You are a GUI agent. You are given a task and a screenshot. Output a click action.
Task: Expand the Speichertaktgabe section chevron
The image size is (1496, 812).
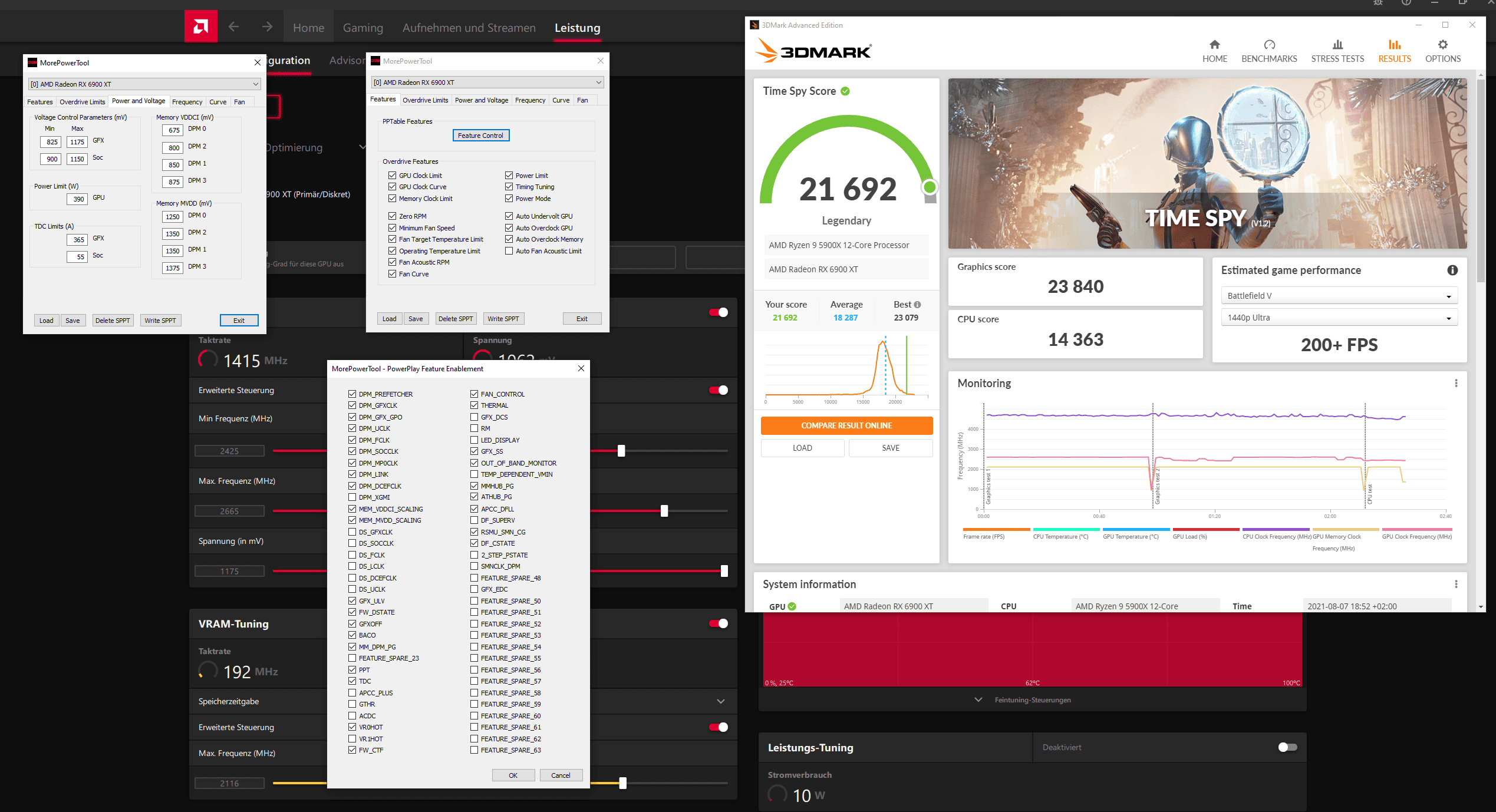click(720, 701)
